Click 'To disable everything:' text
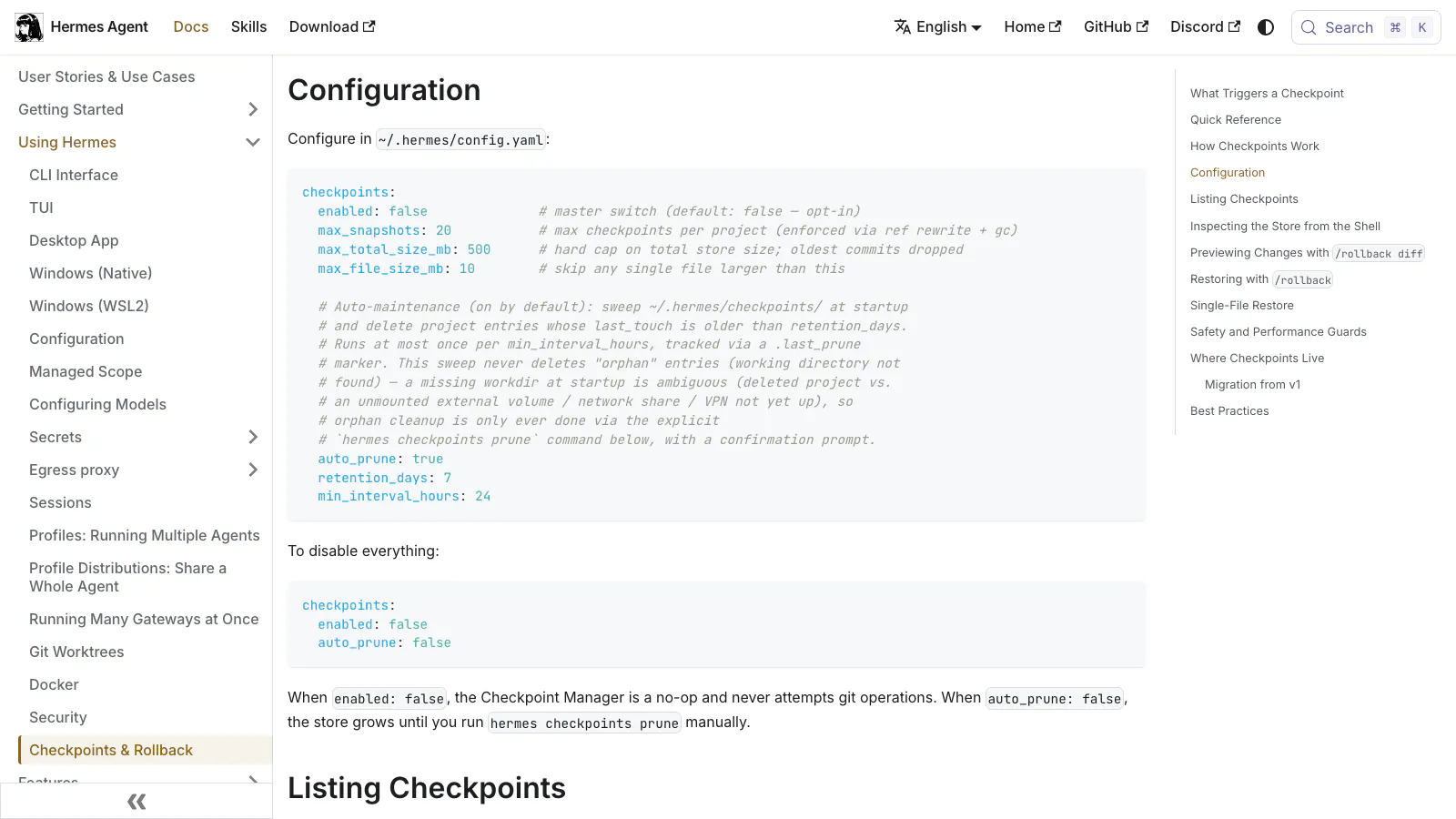The height and width of the screenshot is (819, 1456). click(x=363, y=551)
